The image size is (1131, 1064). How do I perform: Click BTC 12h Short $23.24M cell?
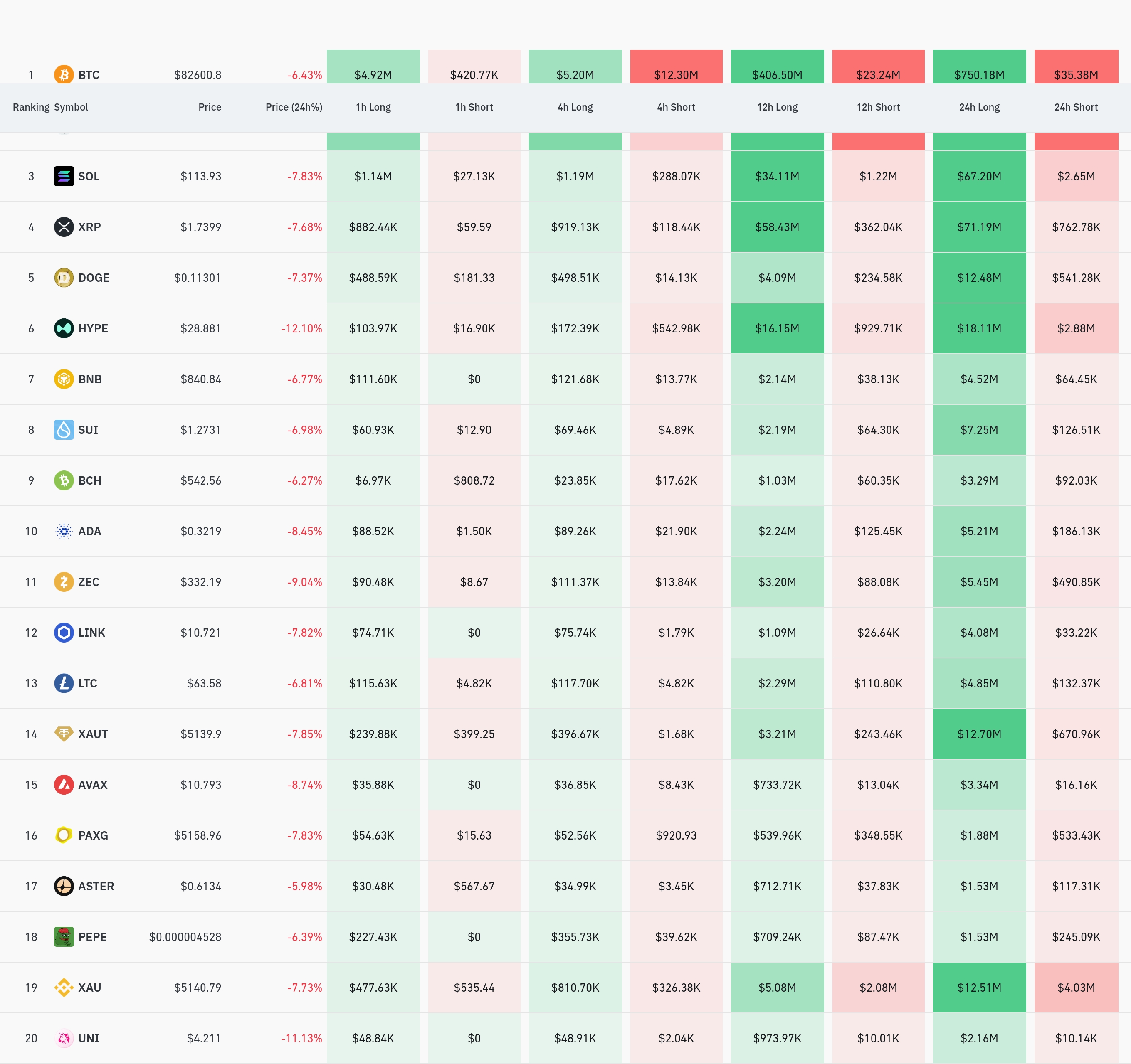click(x=878, y=74)
